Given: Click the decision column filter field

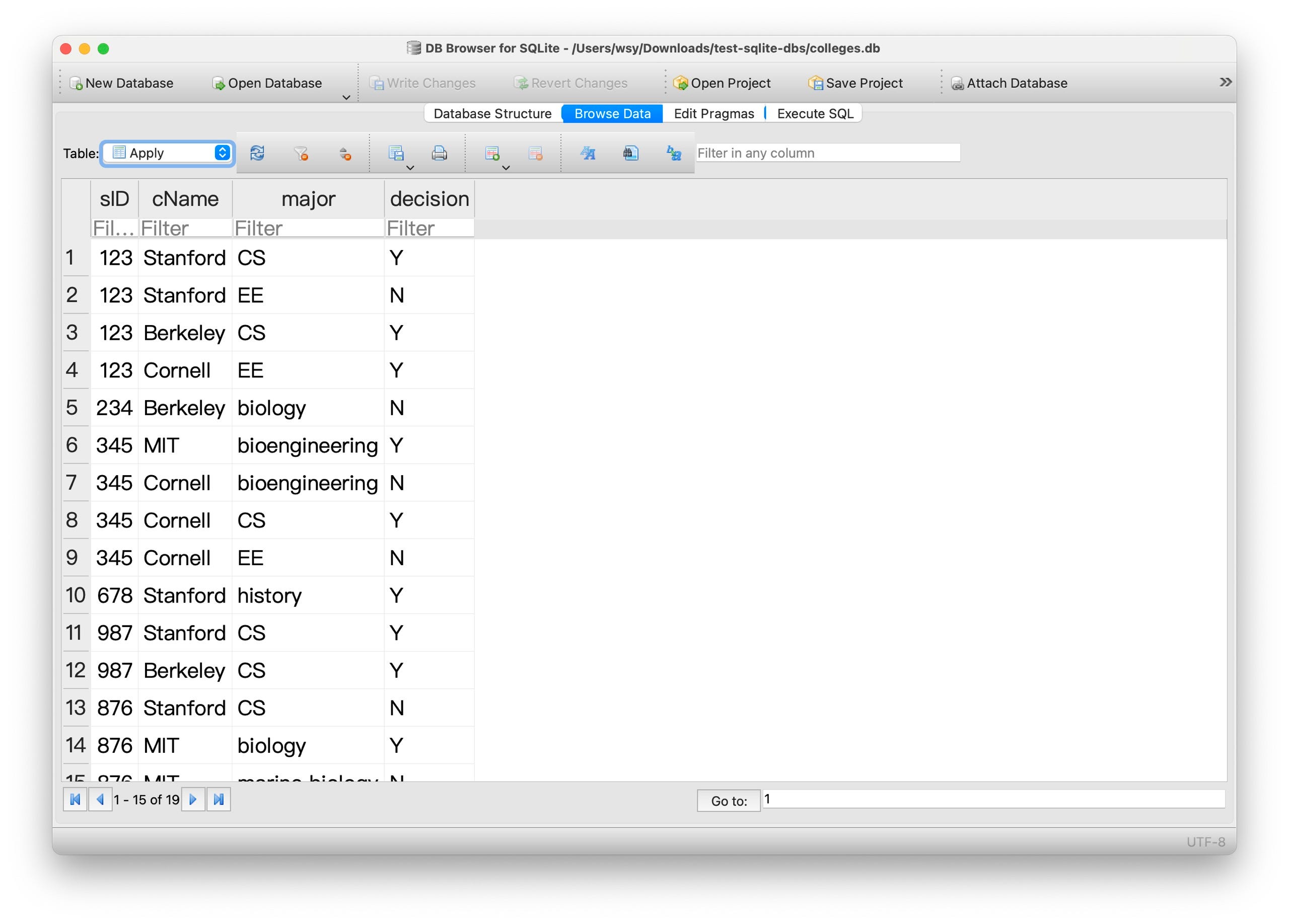Looking at the screenshot, I should coord(429,228).
